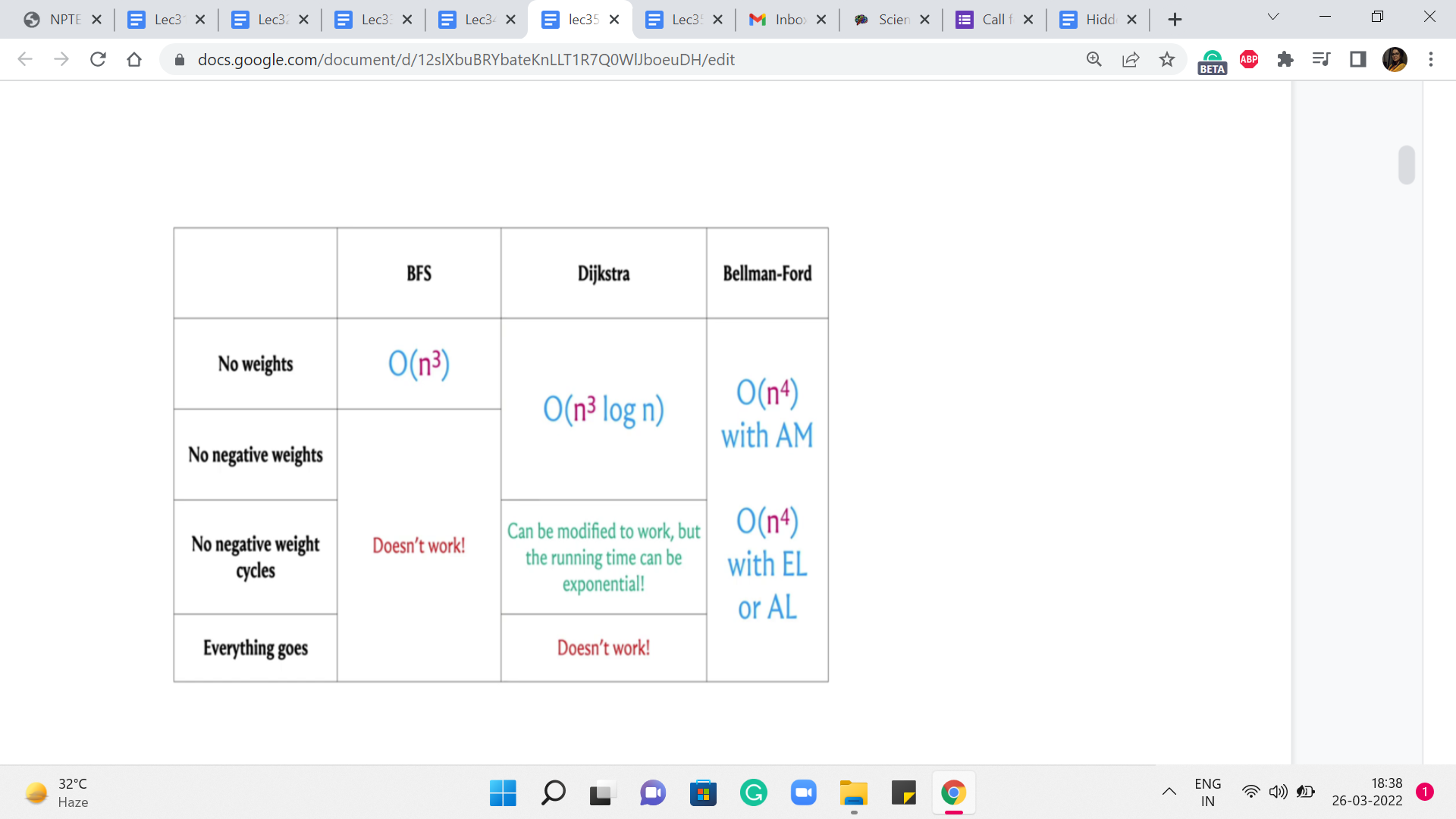Open a new browser tab
This screenshot has width=1456, height=819.
pos(1175,20)
